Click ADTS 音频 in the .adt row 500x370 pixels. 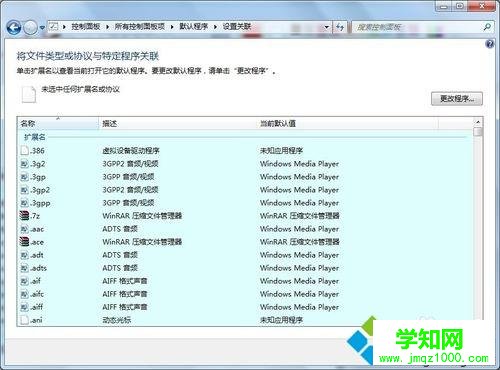point(120,255)
